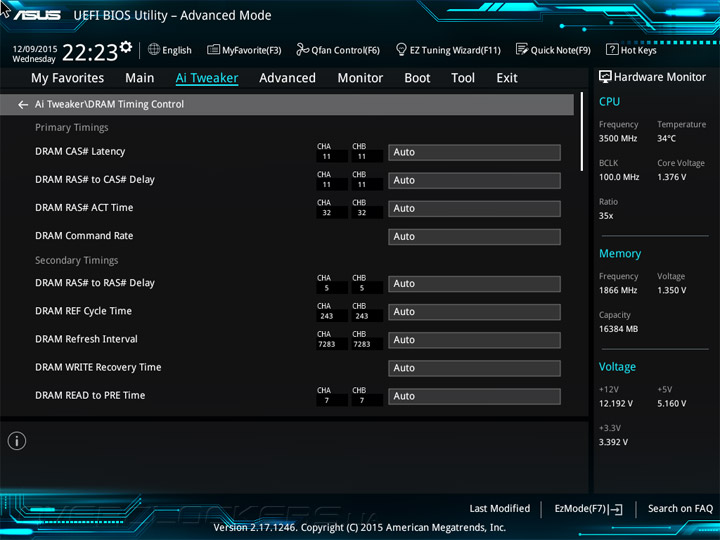Open DRAM READ to PRE Time field
720x540 pixels.
tap(474, 396)
